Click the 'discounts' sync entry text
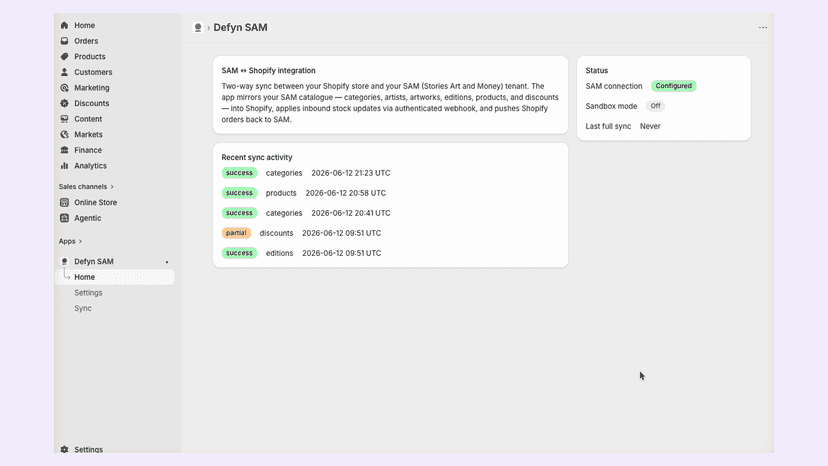 click(x=276, y=233)
